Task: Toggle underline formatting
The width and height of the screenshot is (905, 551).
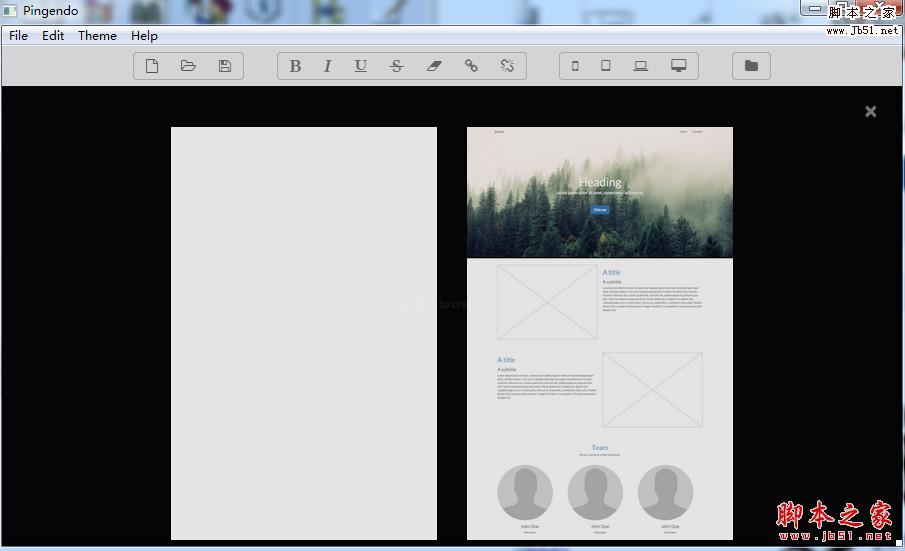Action: point(361,66)
